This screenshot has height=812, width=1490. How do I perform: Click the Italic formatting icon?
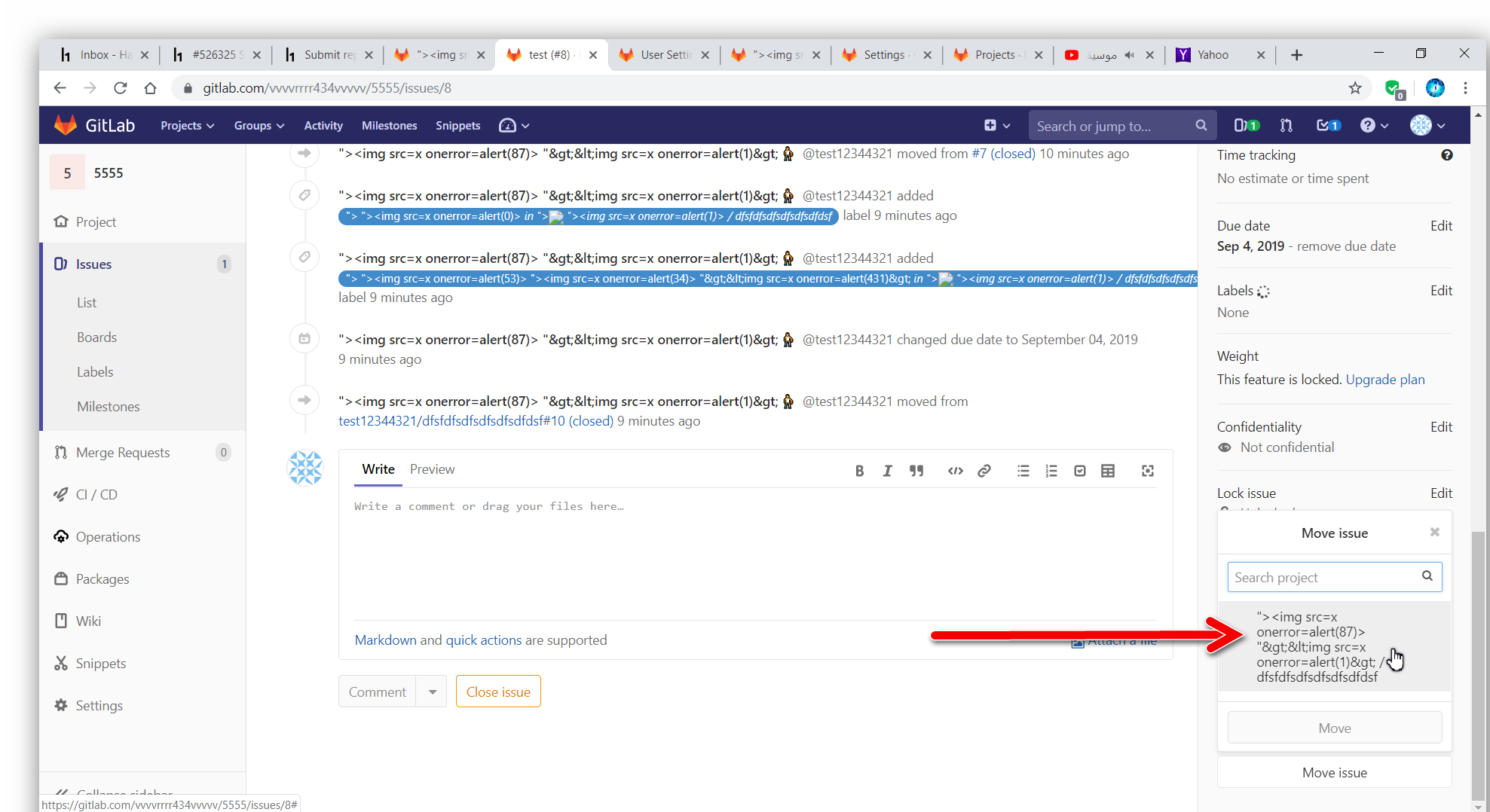(x=887, y=471)
